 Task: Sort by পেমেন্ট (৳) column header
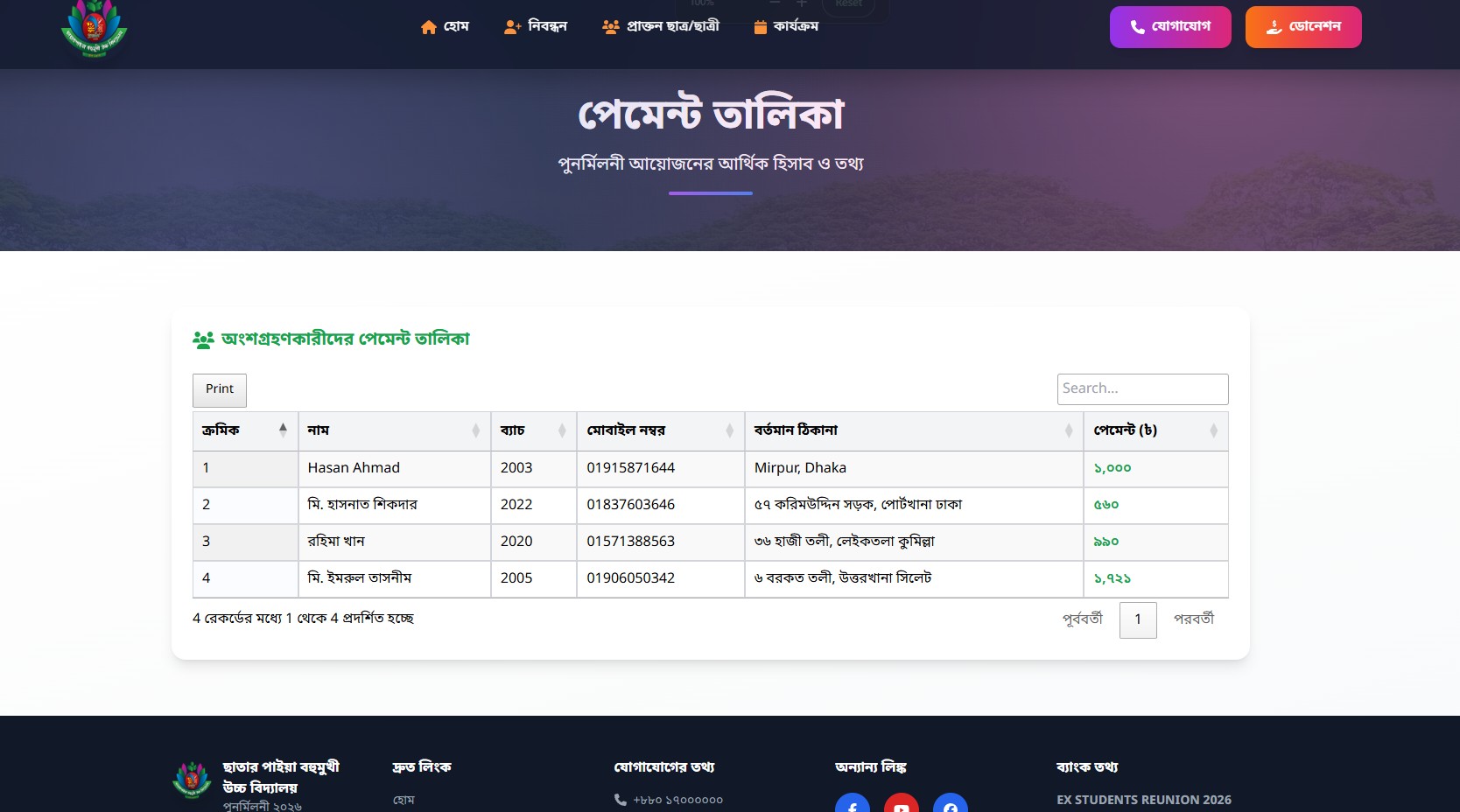(1155, 430)
